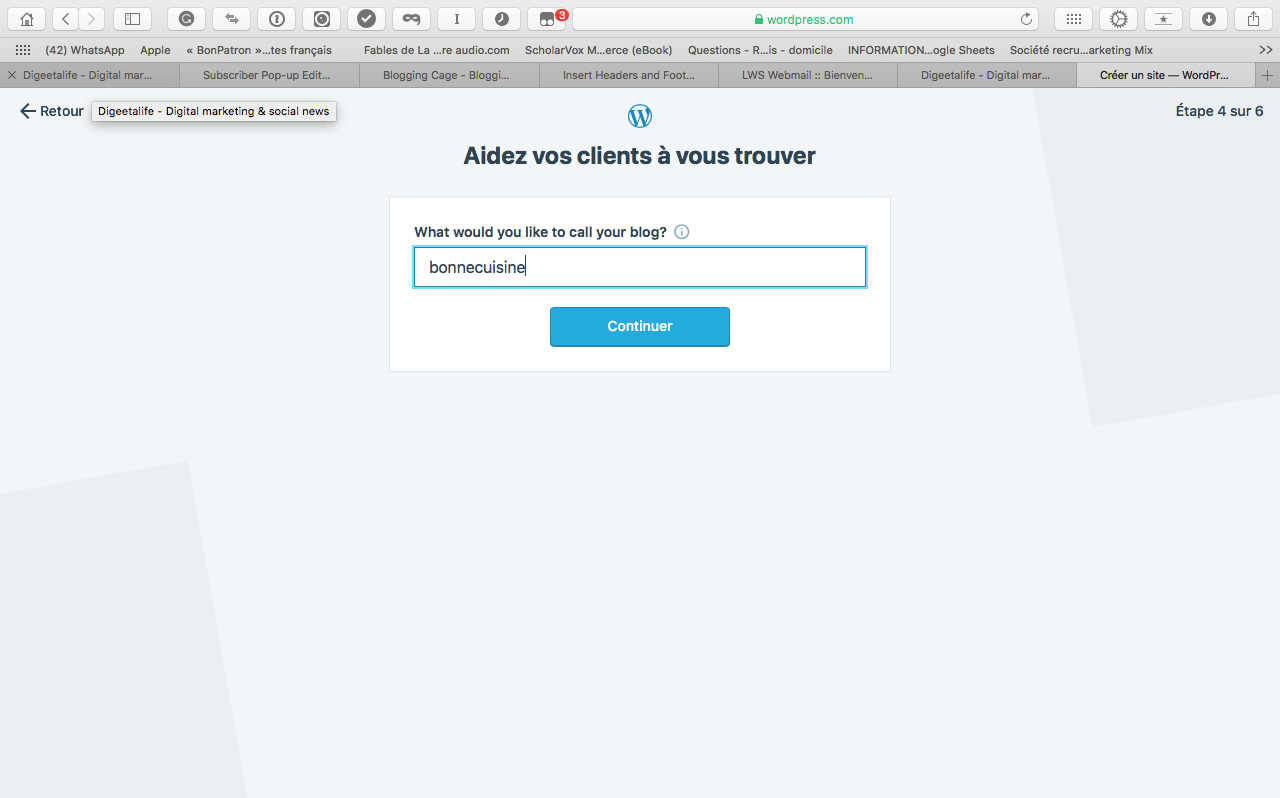
Task: Open the 1Password extension icon
Action: click(x=276, y=19)
